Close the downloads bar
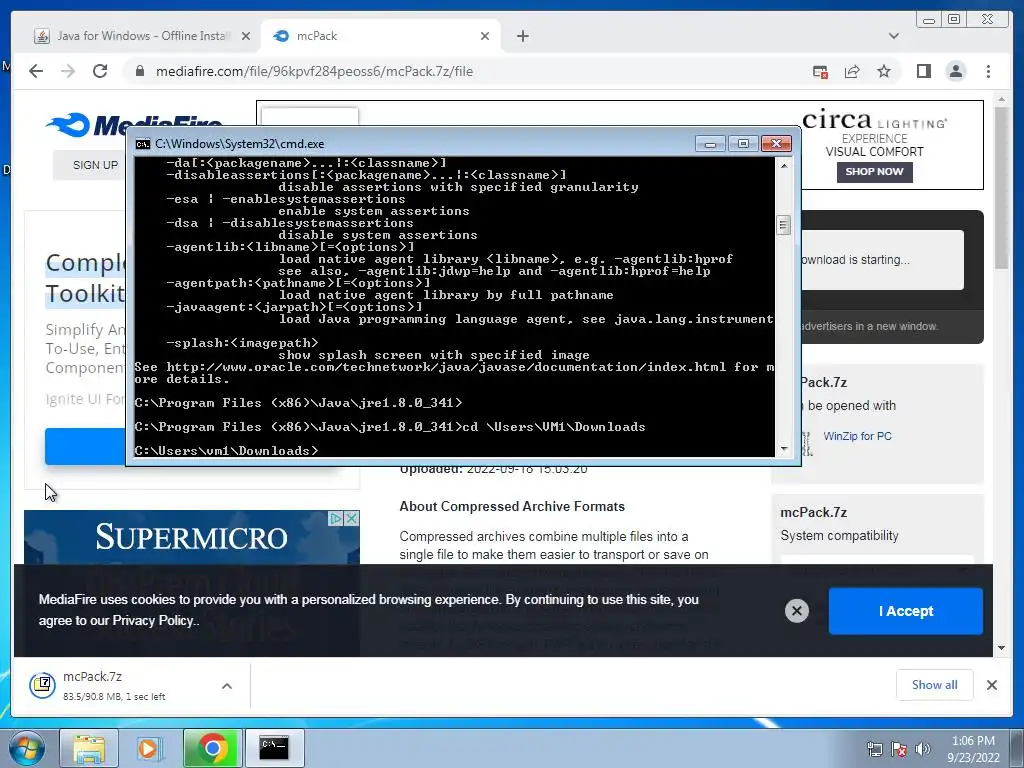This screenshot has width=1024, height=768. (x=991, y=684)
